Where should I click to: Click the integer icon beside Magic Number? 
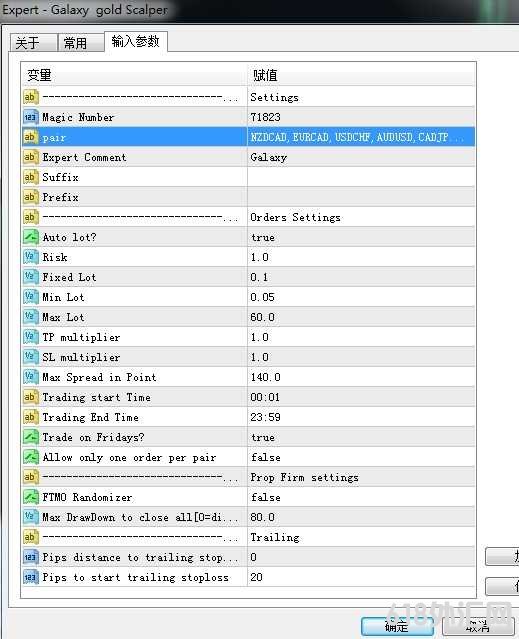click(x=31, y=117)
